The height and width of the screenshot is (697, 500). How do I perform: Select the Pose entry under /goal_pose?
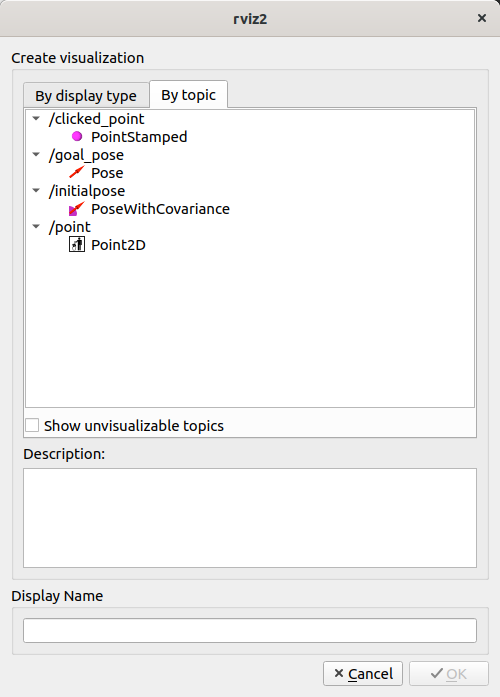(x=107, y=173)
